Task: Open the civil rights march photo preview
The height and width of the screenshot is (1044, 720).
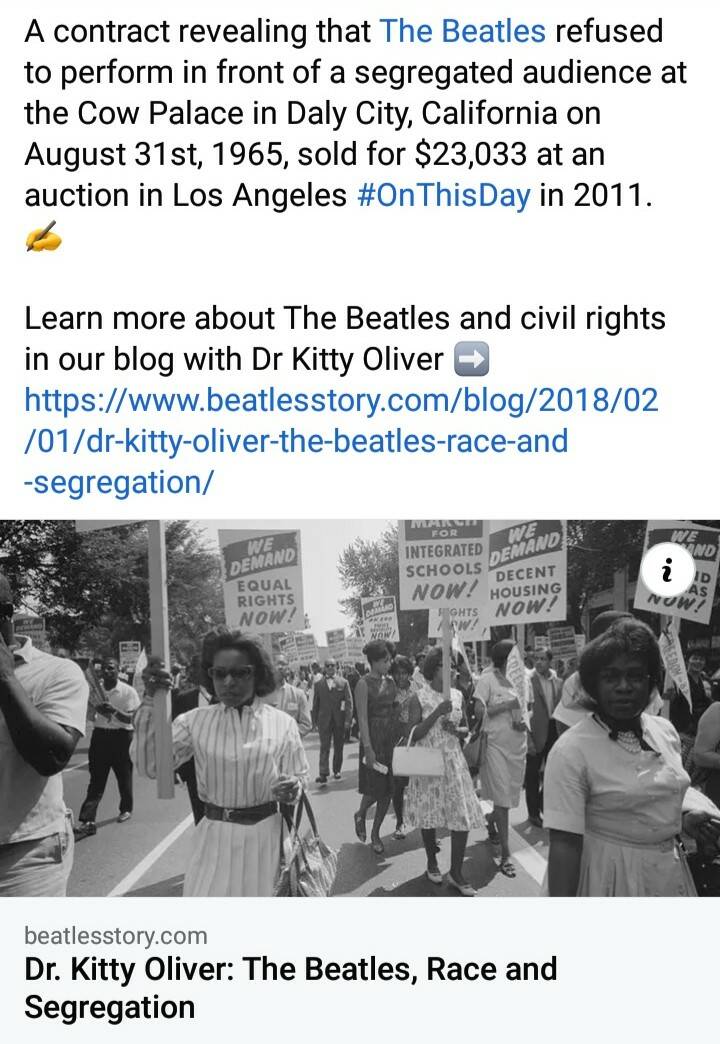Action: click(360, 708)
